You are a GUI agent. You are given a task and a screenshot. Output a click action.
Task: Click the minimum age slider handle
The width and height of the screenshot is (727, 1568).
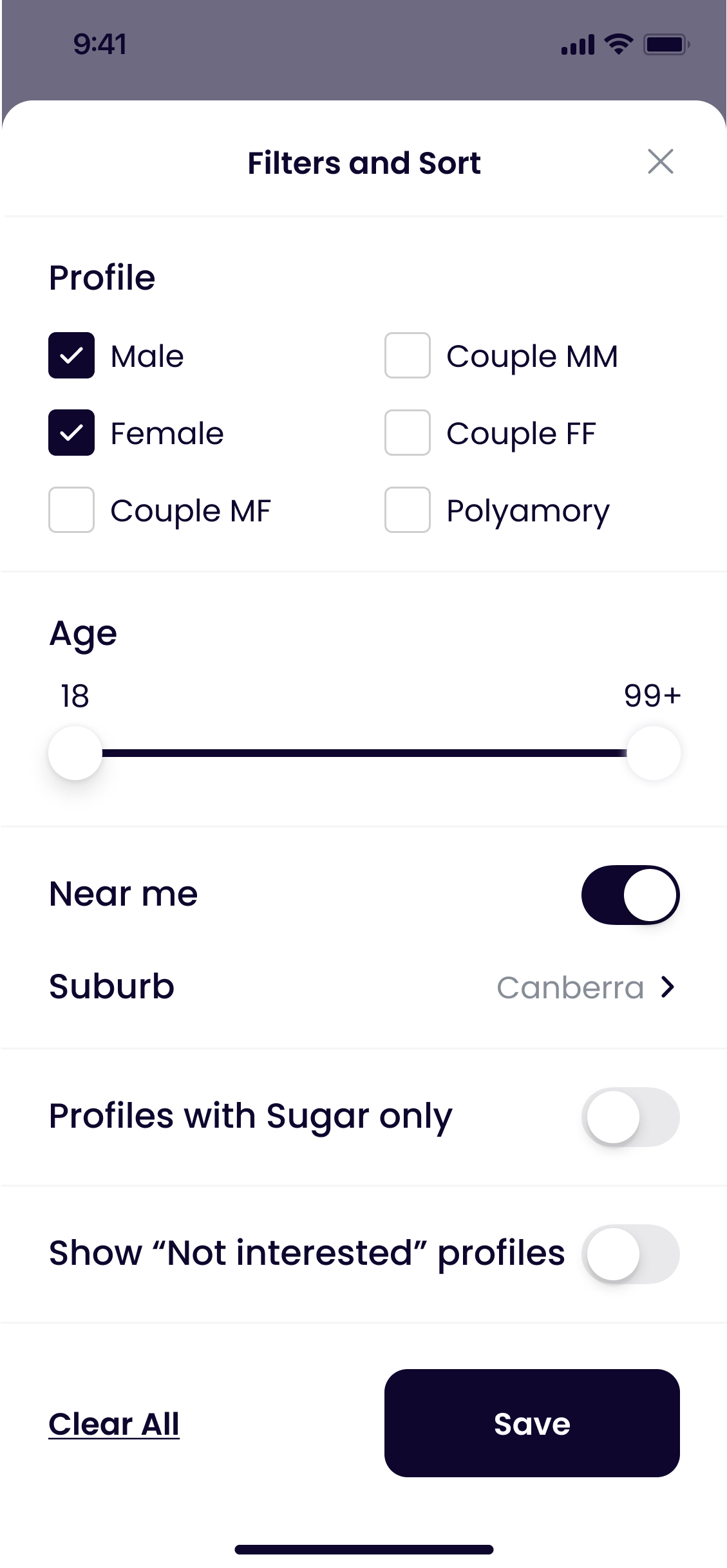pos(75,753)
